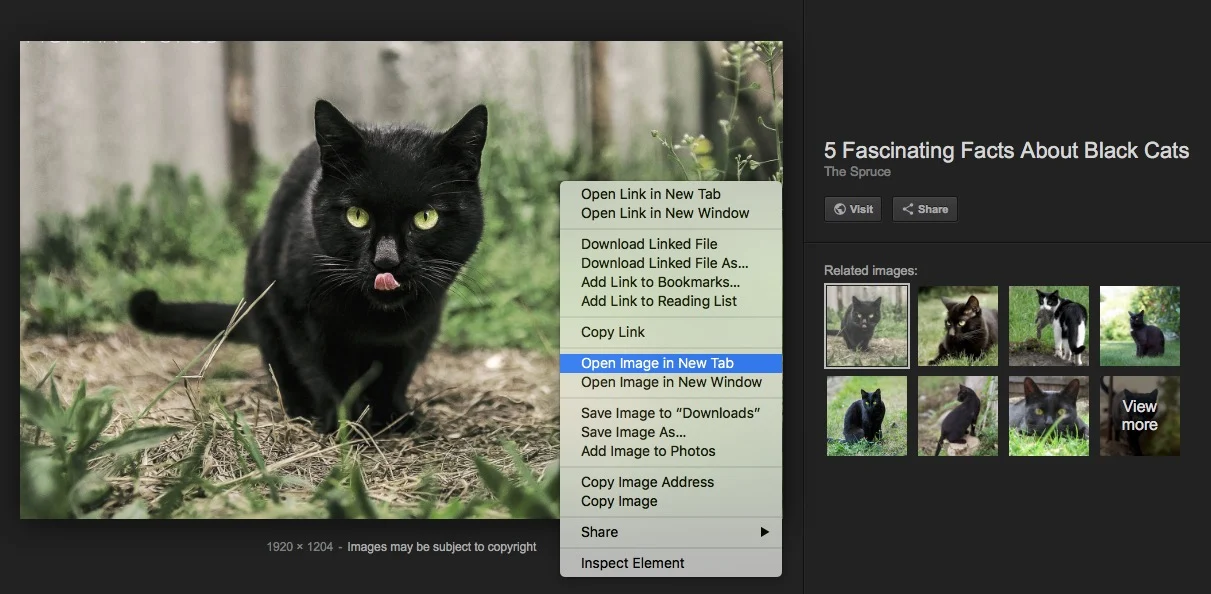The image size is (1211, 594).
Task: Choose Open Image in New Window
Action: (671, 382)
